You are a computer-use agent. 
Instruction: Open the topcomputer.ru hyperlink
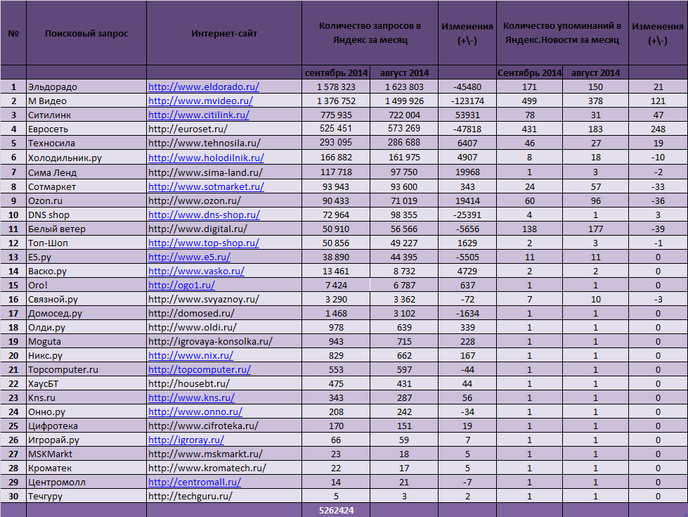point(199,370)
